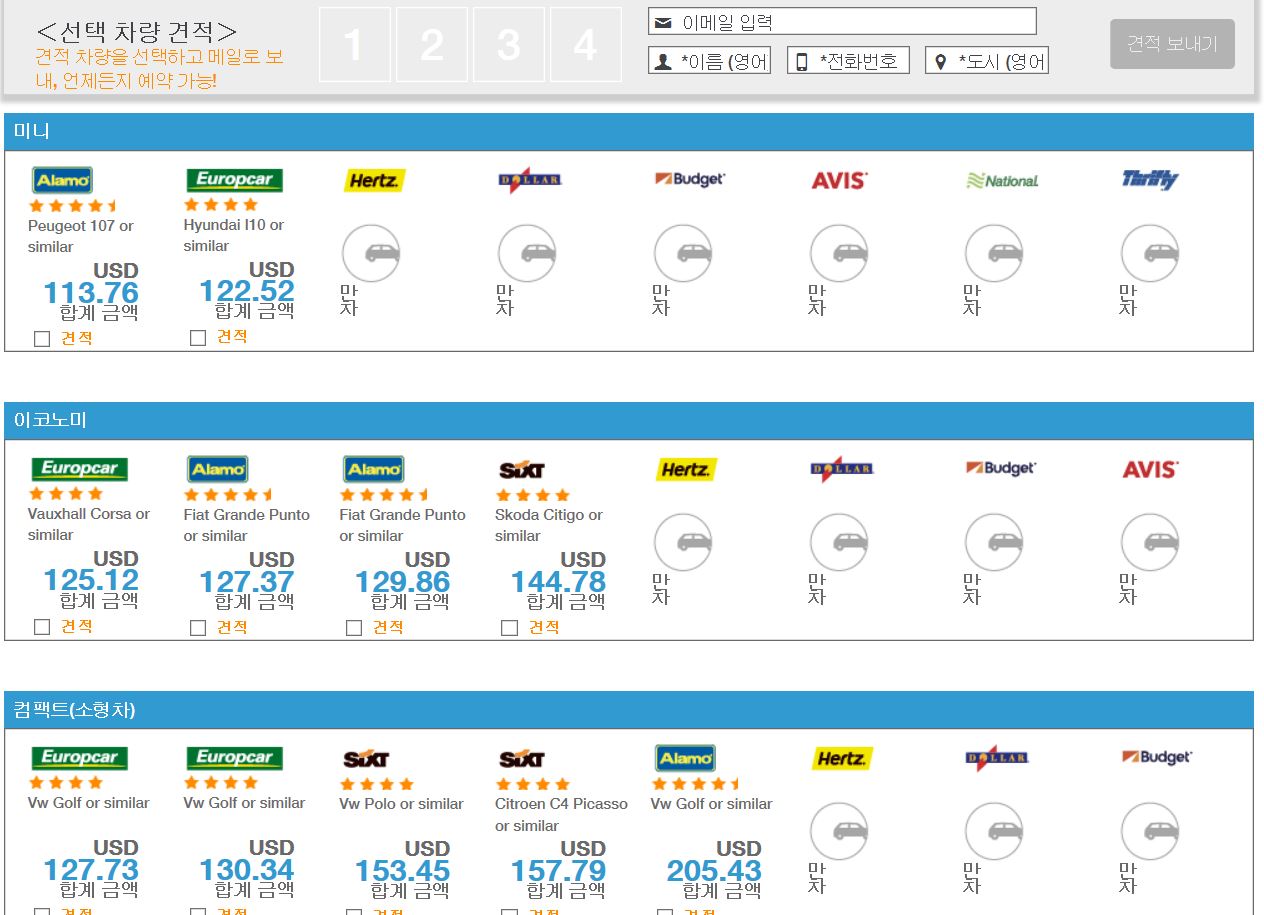1264x915 pixels.
Task: Click the price 125.12 for Vauxhall Corsa
Action: (91, 581)
